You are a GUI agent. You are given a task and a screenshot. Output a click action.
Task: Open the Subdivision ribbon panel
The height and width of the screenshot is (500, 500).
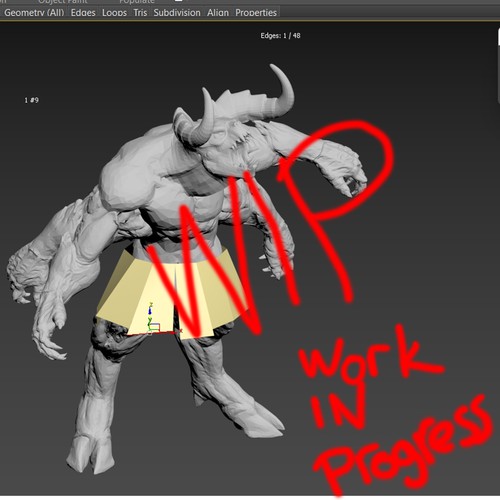coord(177,12)
